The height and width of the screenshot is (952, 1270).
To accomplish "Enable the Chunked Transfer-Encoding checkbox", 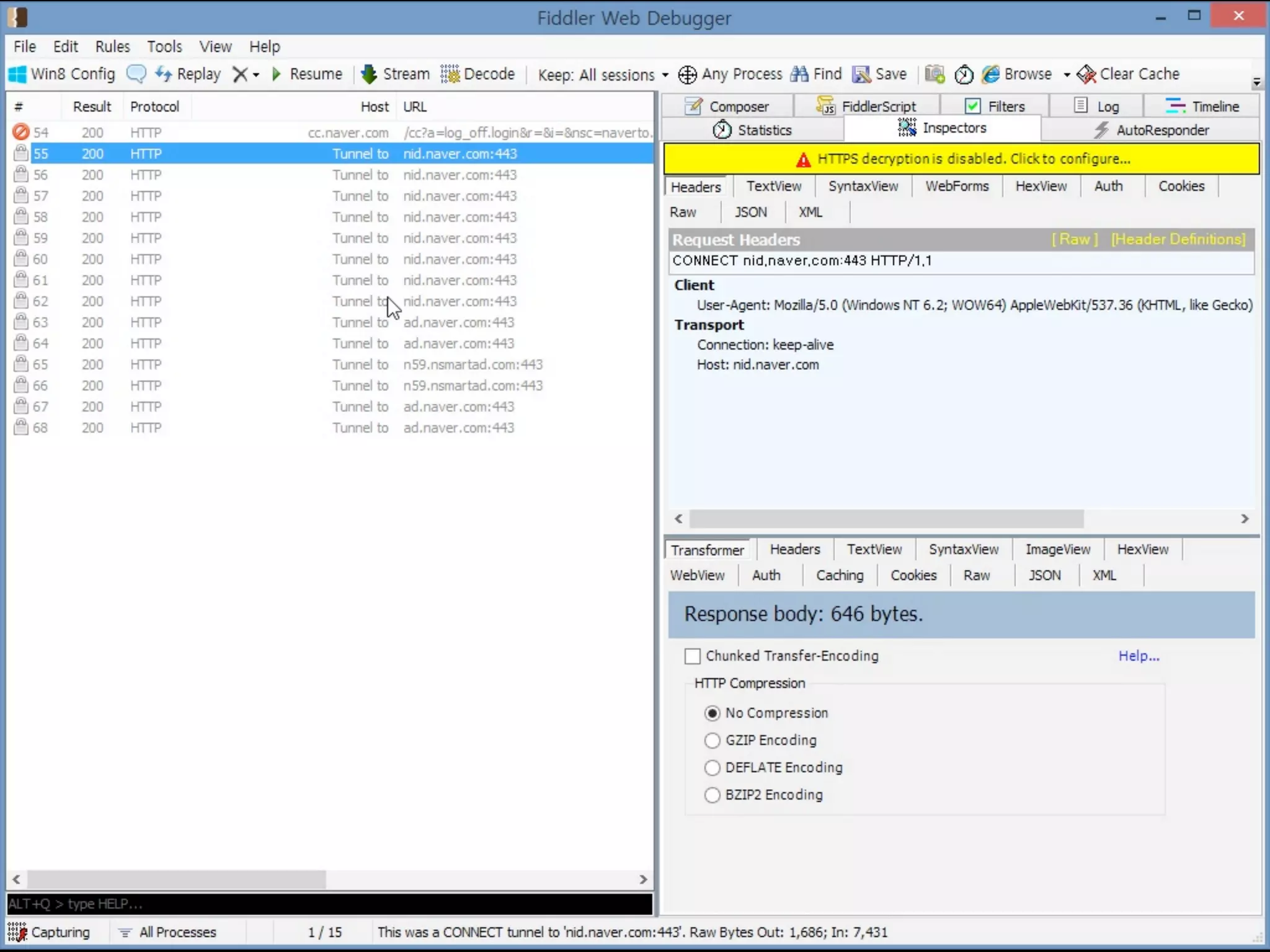I will click(x=693, y=656).
